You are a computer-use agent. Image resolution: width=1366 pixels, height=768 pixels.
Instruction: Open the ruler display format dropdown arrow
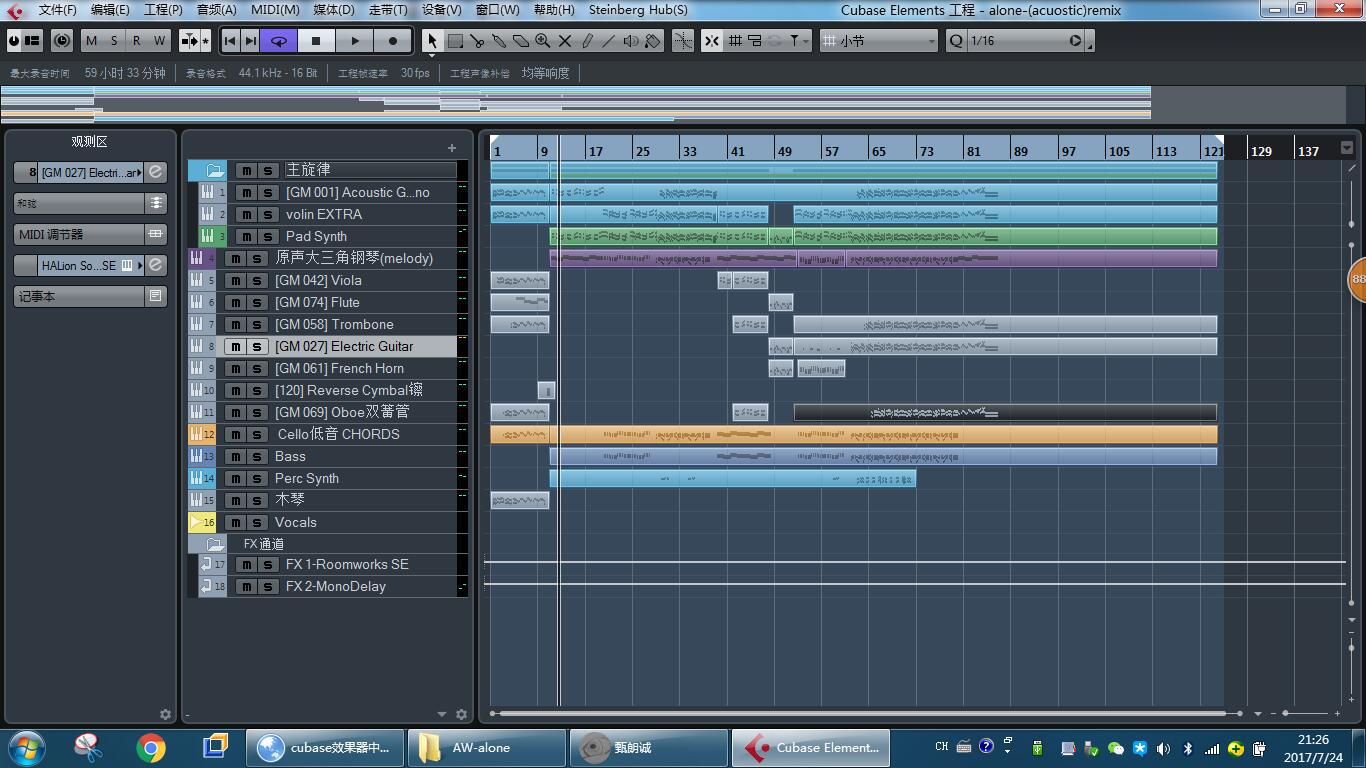1347,148
